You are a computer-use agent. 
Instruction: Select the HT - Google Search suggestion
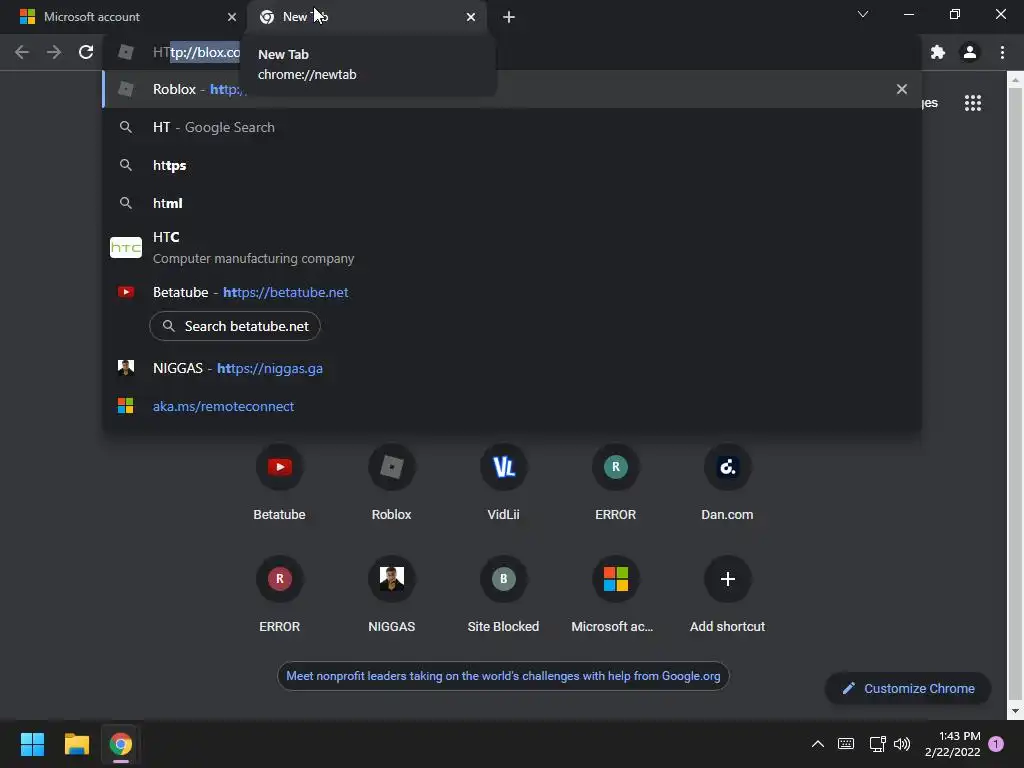coord(512,127)
